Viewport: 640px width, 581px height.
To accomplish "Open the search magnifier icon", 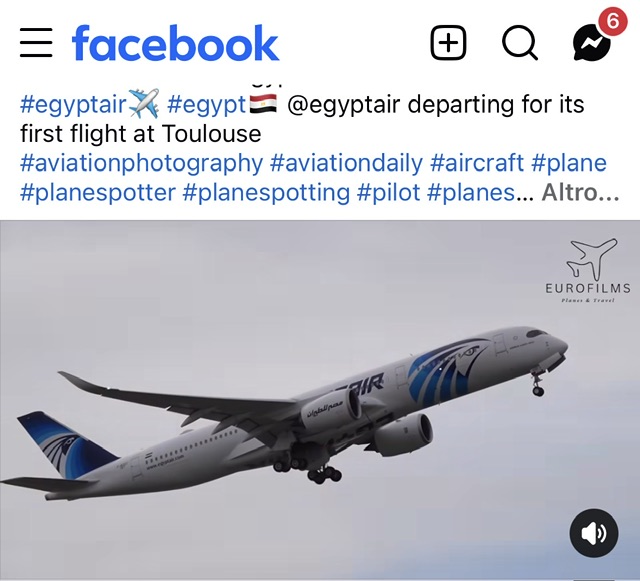I will click(x=520, y=43).
